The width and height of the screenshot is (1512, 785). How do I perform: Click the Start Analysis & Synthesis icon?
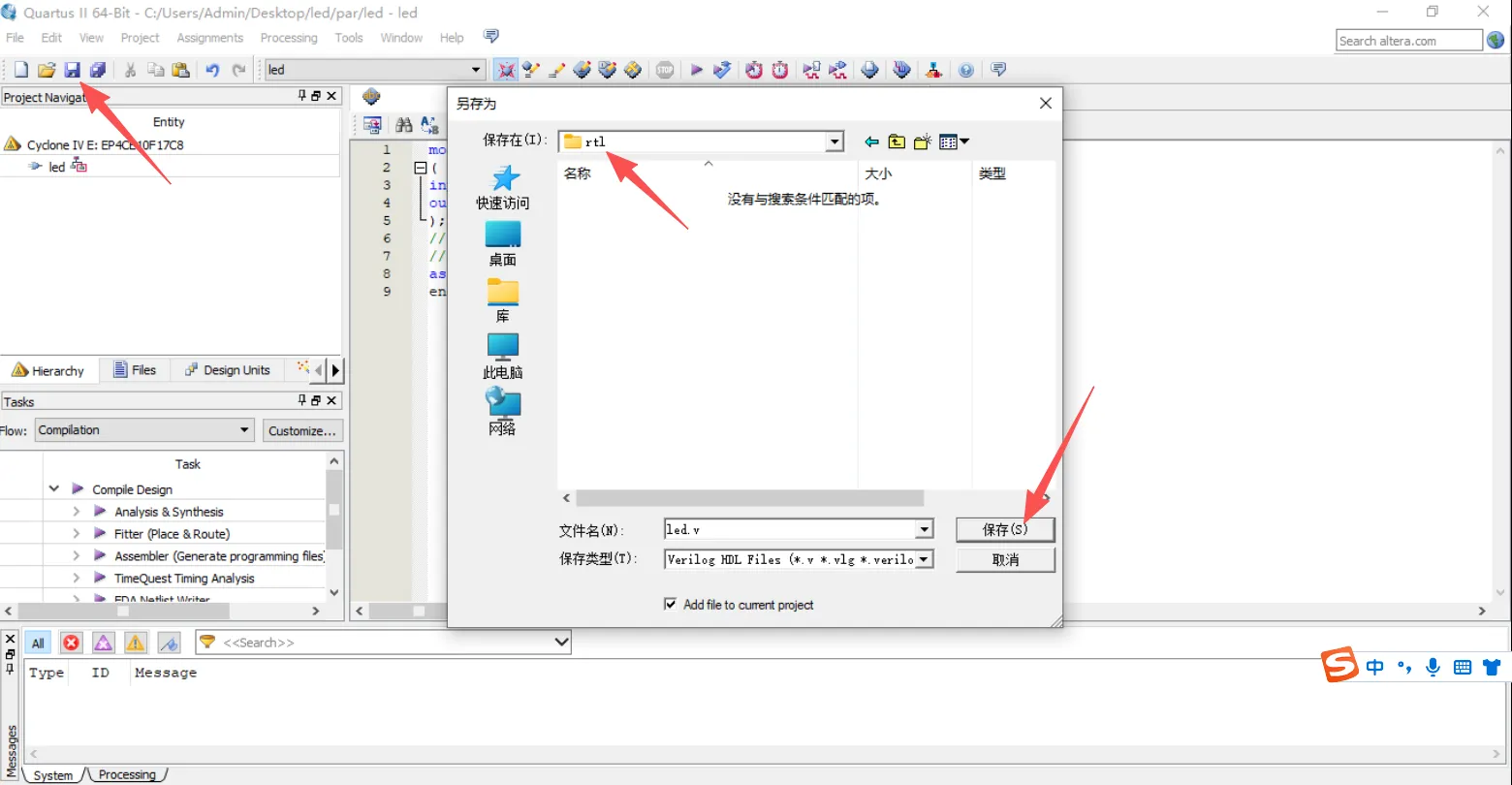coord(722,70)
